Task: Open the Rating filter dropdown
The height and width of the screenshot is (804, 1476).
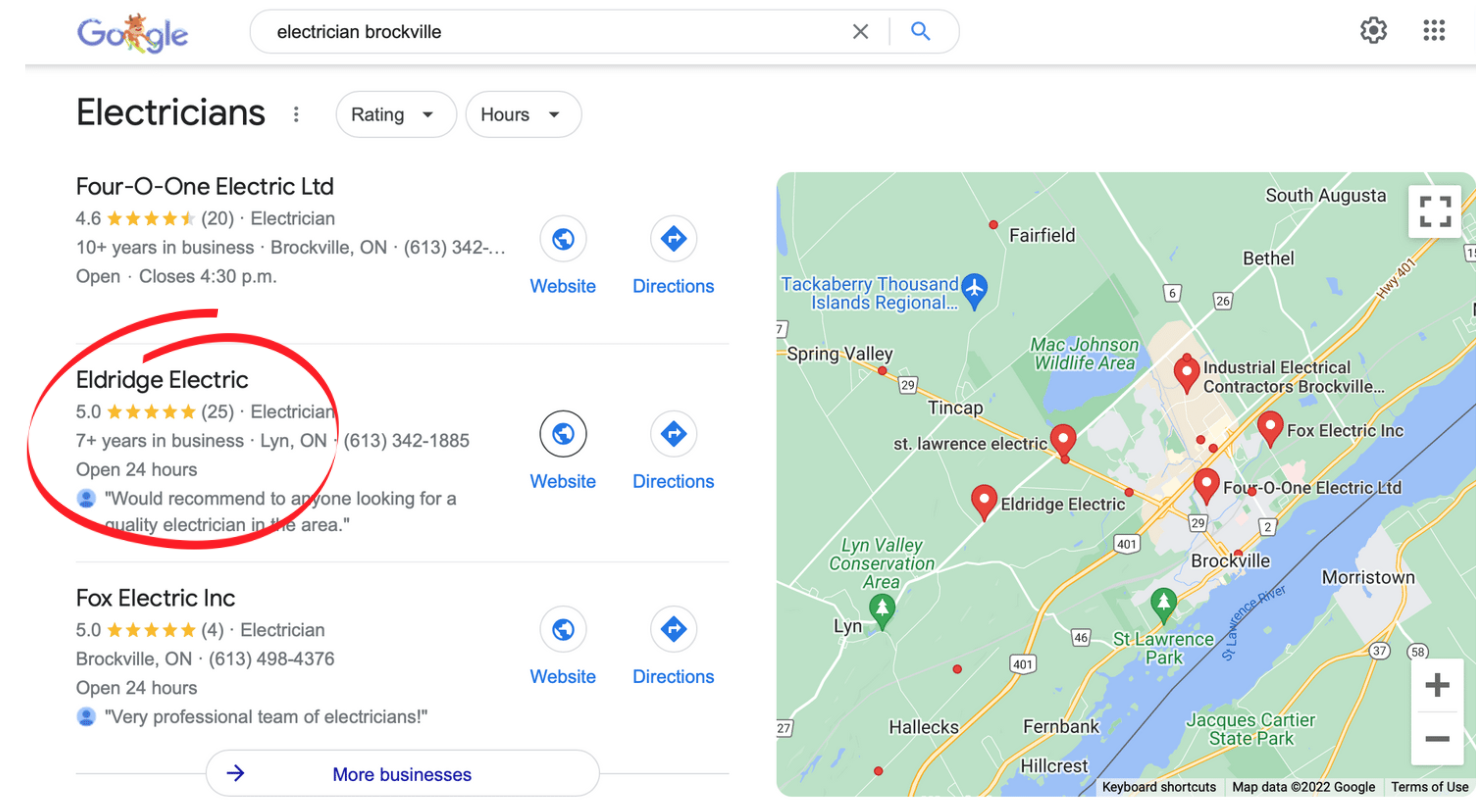Action: pyautogui.click(x=396, y=114)
